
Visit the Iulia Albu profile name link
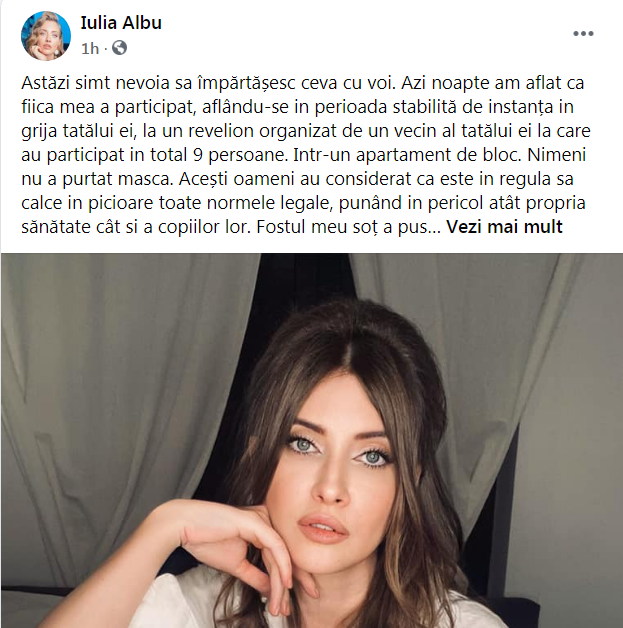pos(121,23)
